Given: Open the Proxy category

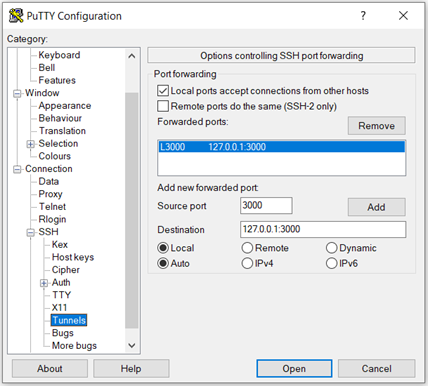Looking at the screenshot, I should (x=50, y=194).
